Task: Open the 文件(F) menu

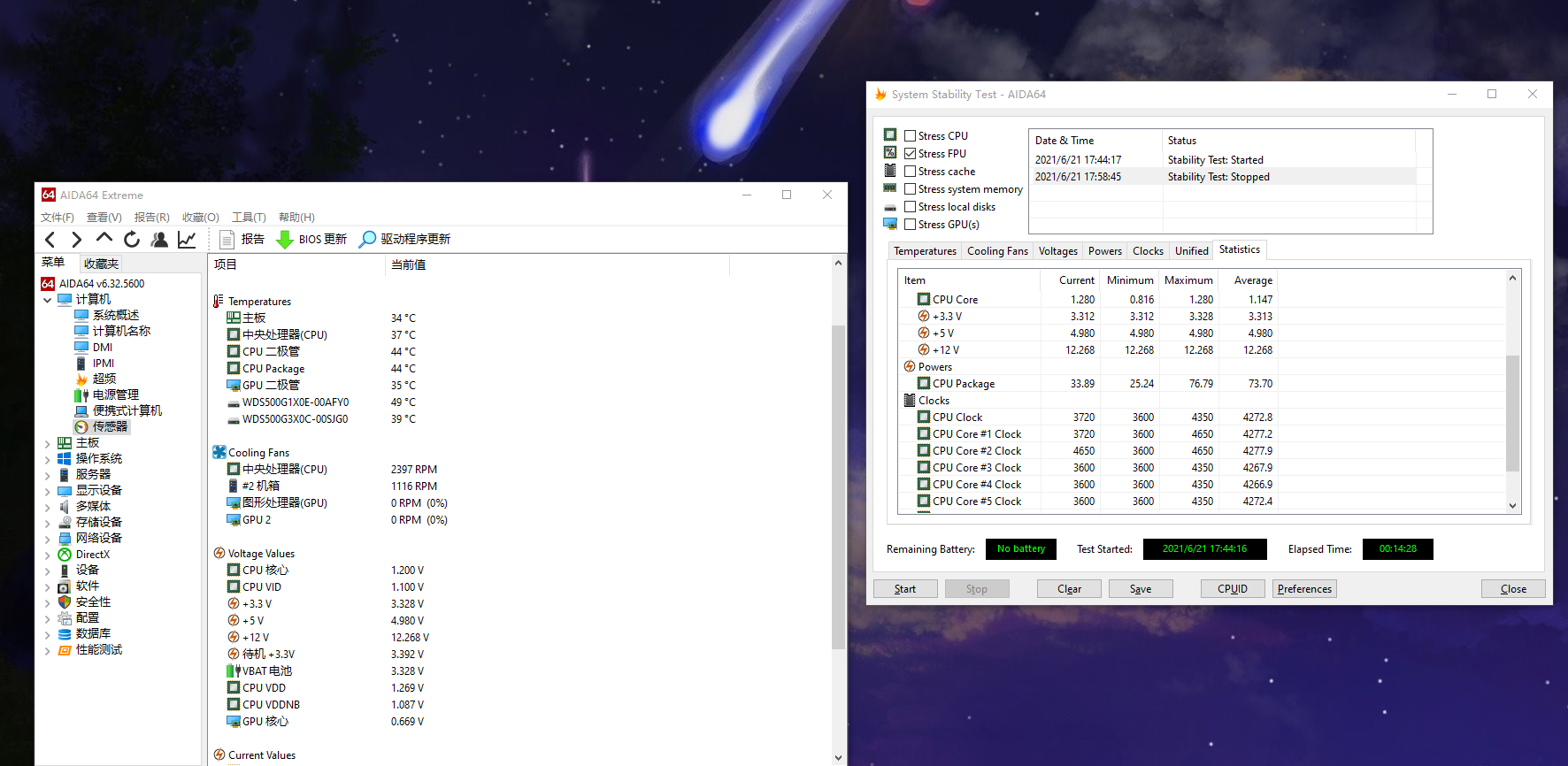Action: [x=58, y=218]
